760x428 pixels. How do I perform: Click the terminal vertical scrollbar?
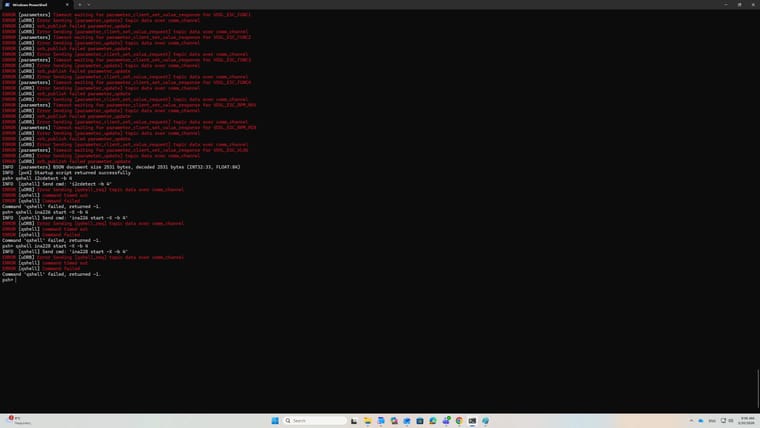point(757,200)
